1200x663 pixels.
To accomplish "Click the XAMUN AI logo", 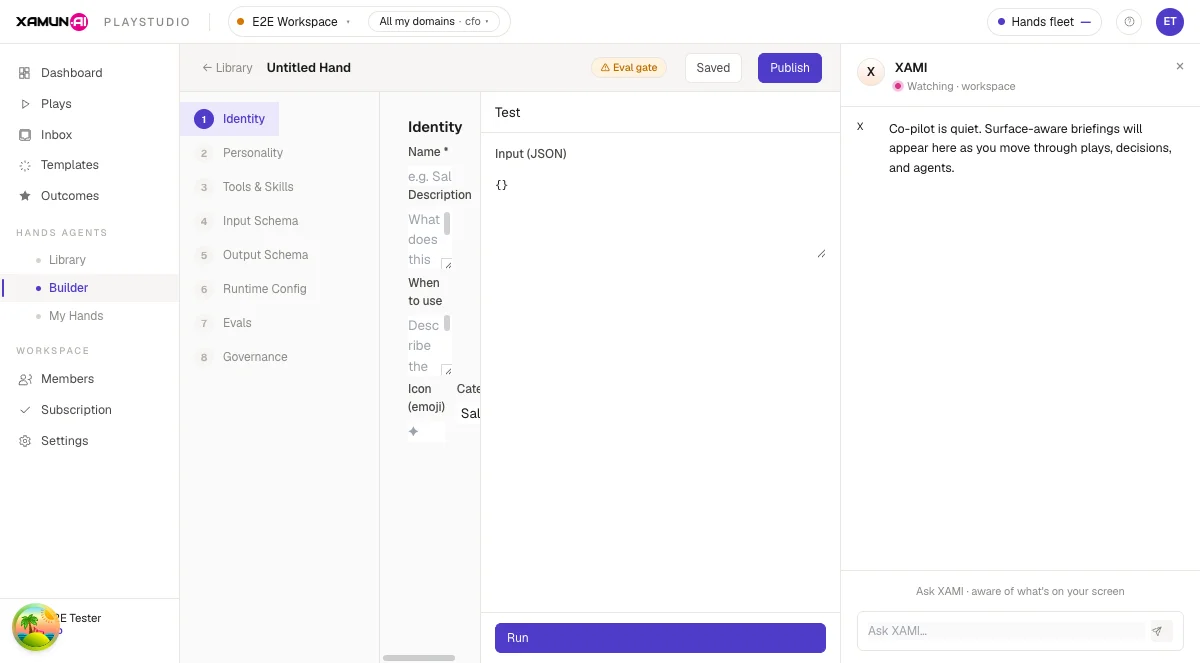I will coord(52,22).
